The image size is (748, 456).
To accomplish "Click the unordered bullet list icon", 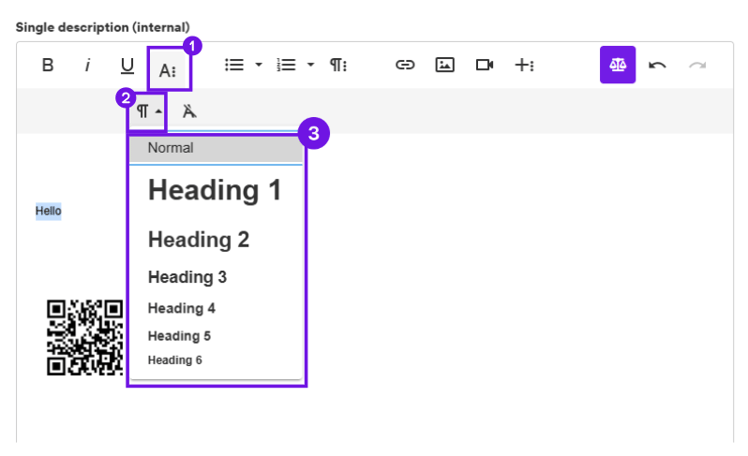I will coord(234,65).
